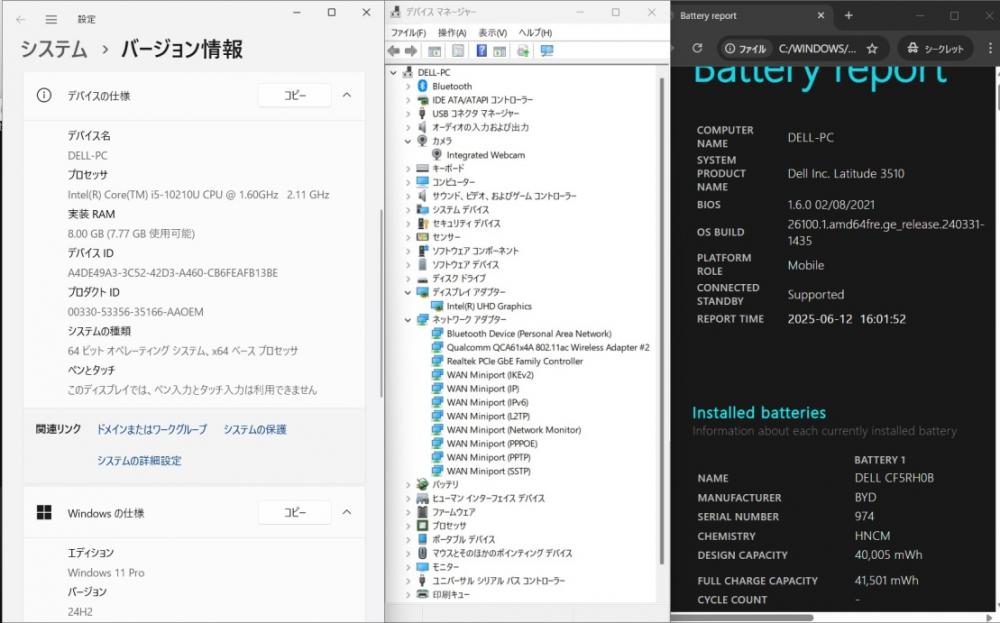Click the 41,501 mWh full charge value

pyautogui.click(x=886, y=580)
